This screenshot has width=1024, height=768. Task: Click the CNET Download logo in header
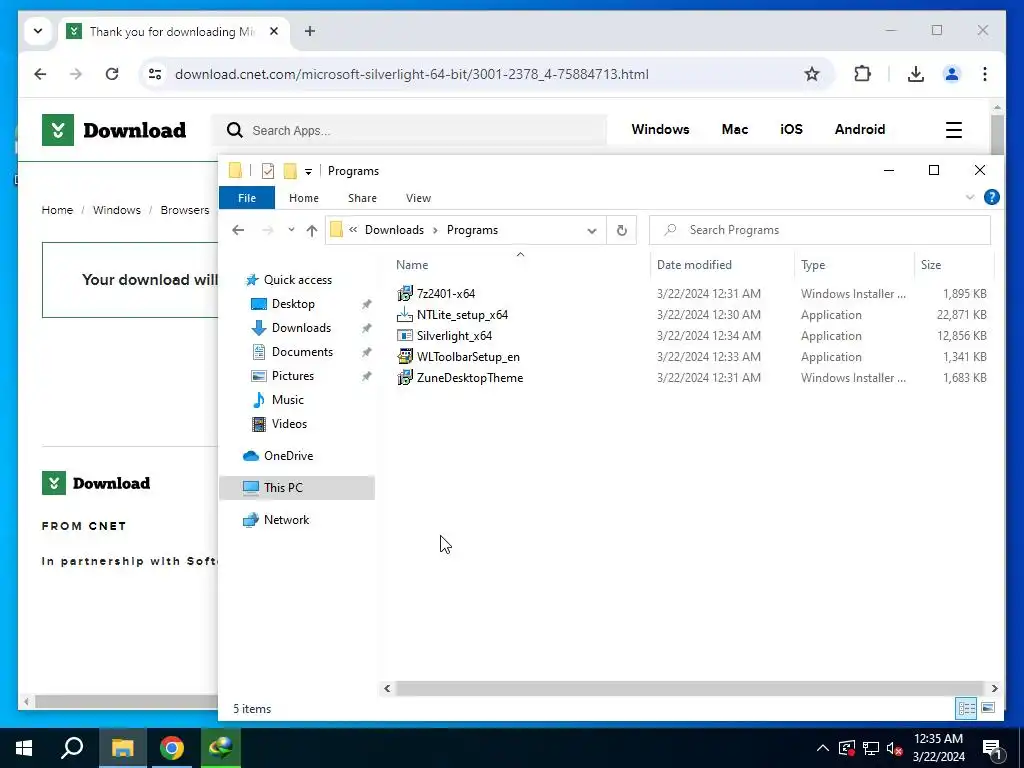(114, 130)
